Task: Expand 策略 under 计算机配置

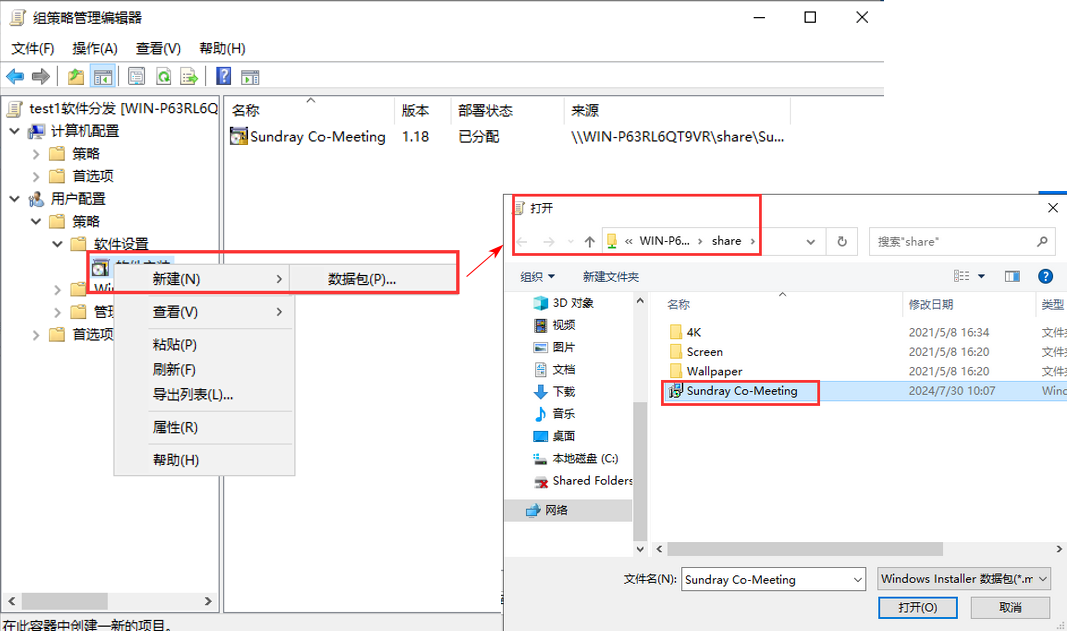Action: tap(36, 154)
